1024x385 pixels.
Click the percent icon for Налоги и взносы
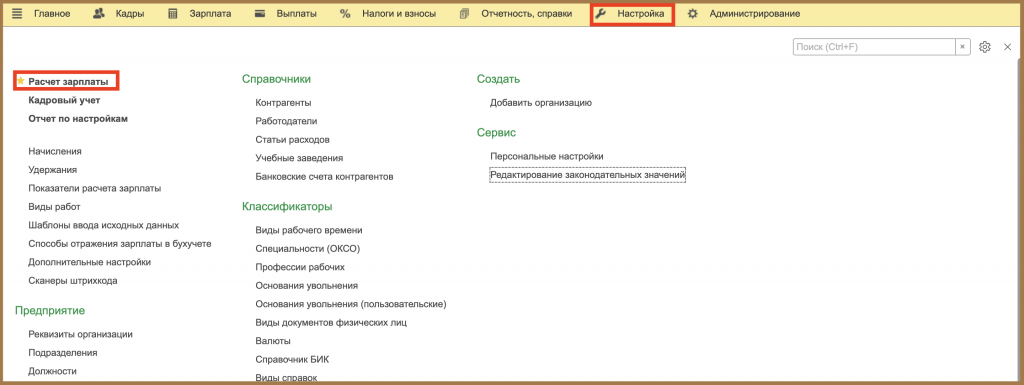345,13
